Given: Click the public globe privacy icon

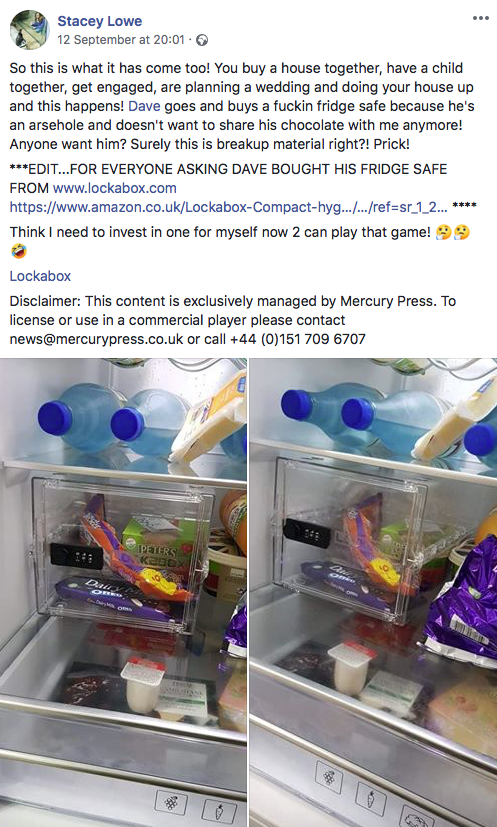Looking at the screenshot, I should click(202, 40).
